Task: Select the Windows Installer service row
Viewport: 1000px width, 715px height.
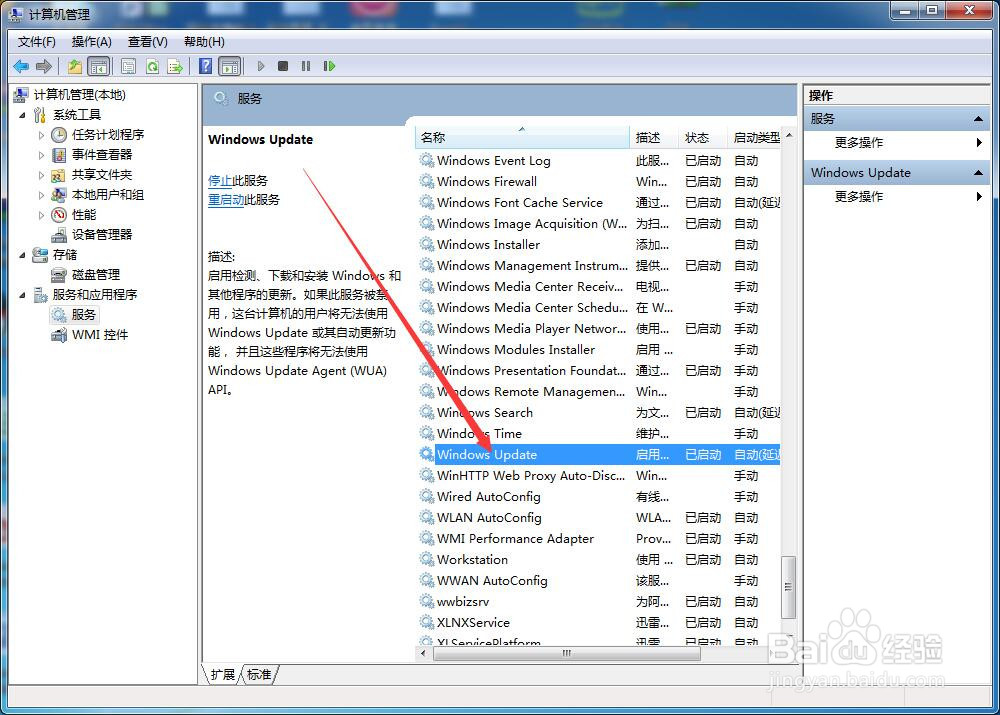Action: [x=598, y=245]
